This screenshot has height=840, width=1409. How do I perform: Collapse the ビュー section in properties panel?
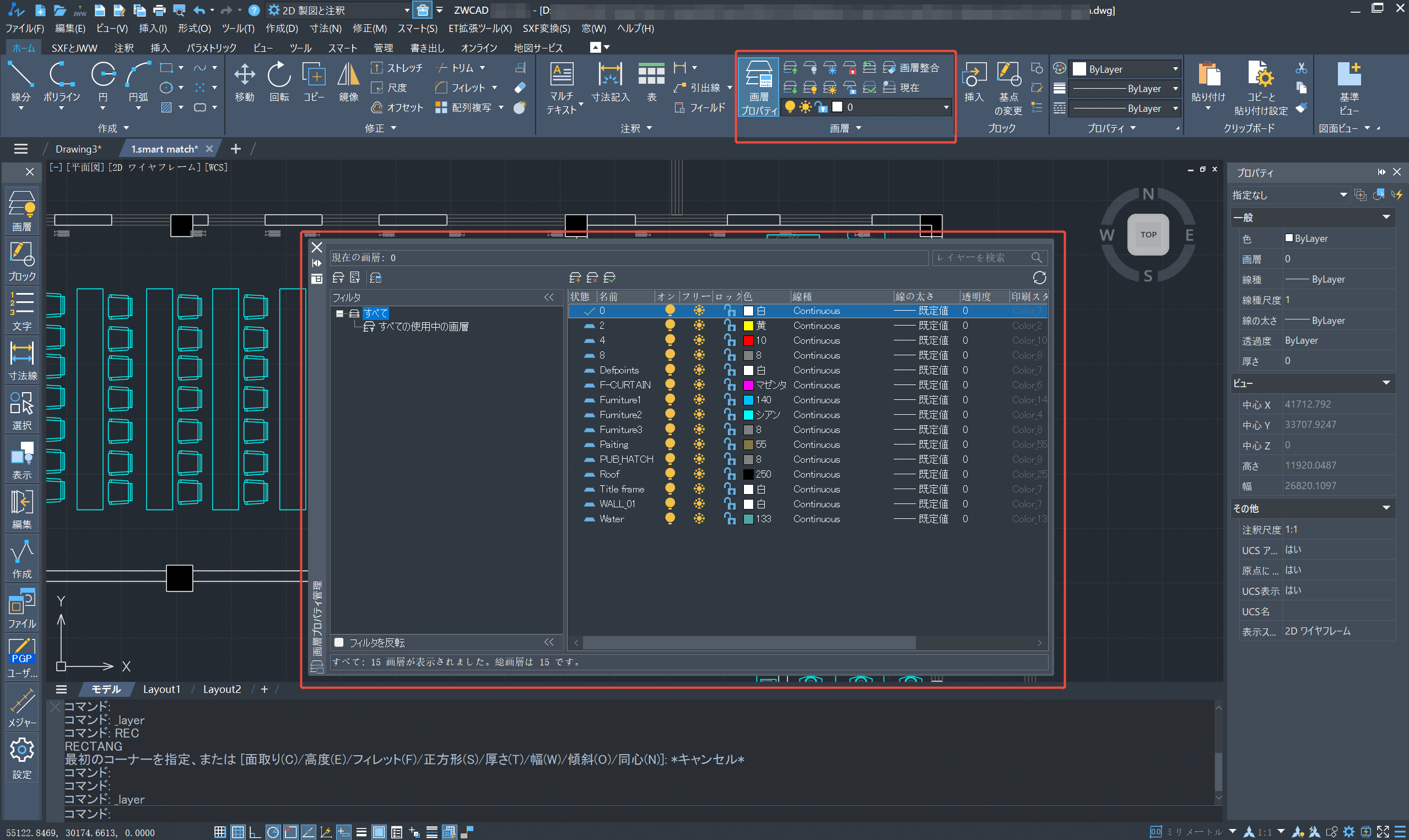[1386, 383]
